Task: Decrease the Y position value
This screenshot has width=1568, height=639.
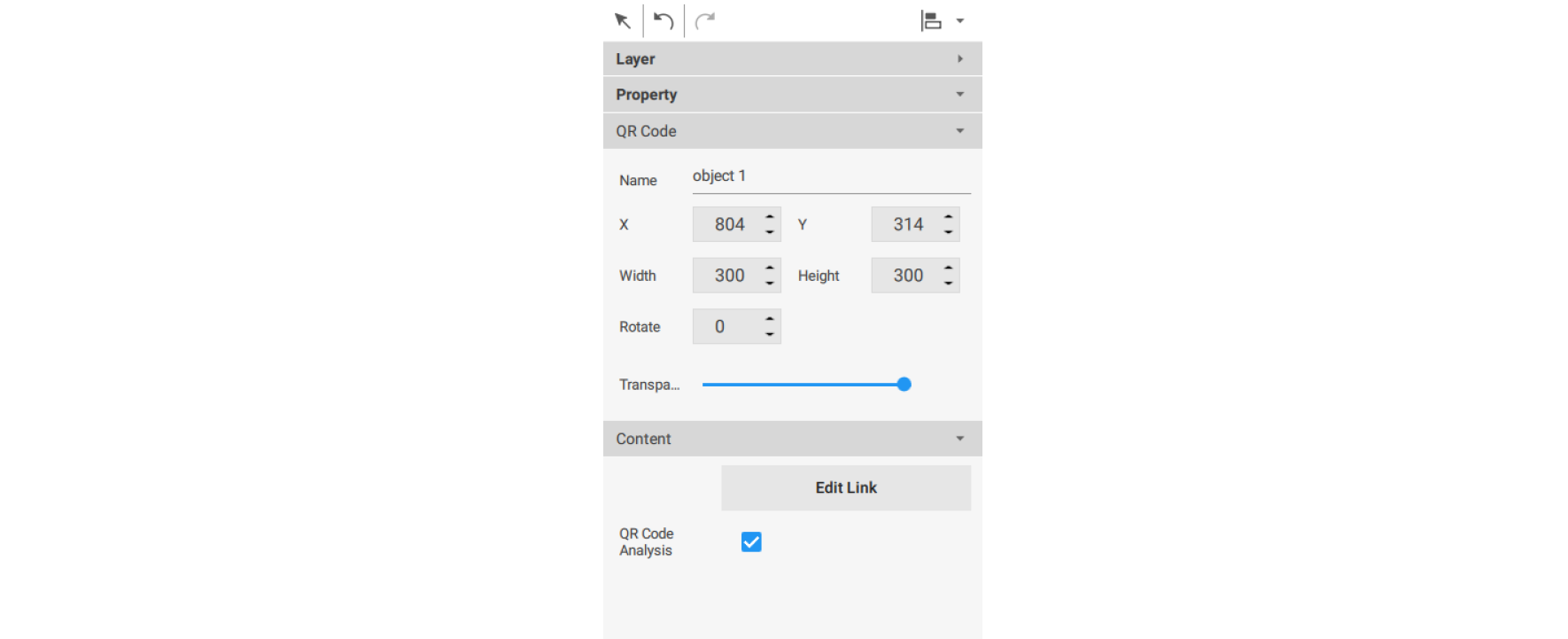Action: [x=949, y=232]
